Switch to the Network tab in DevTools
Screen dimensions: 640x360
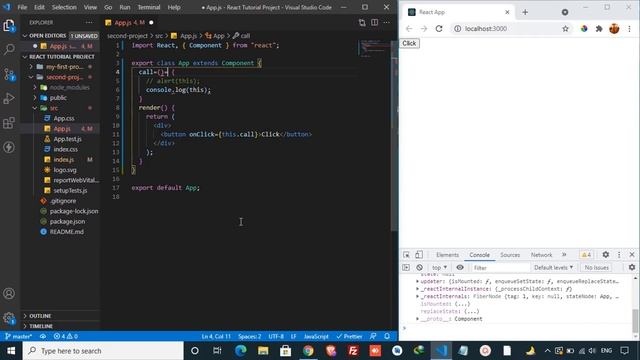(541, 255)
